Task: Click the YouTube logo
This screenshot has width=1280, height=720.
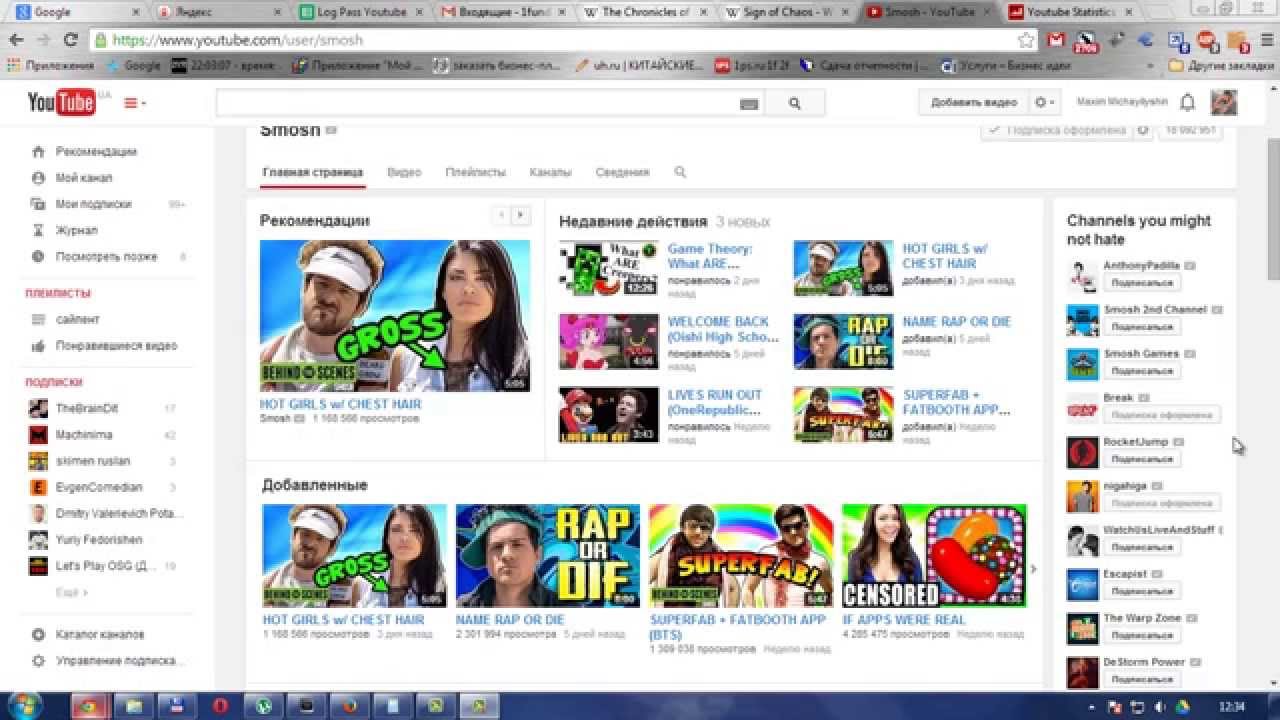Action: [x=61, y=102]
